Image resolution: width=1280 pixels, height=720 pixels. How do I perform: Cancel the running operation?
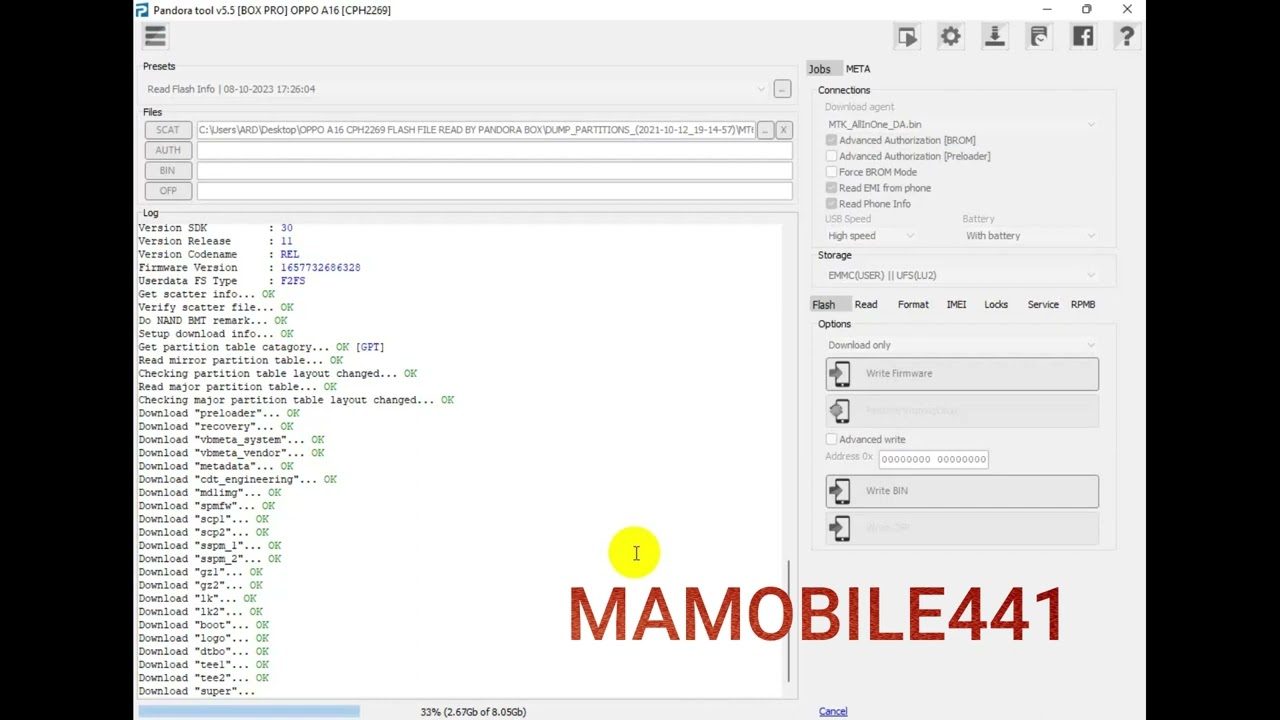pyautogui.click(x=833, y=712)
